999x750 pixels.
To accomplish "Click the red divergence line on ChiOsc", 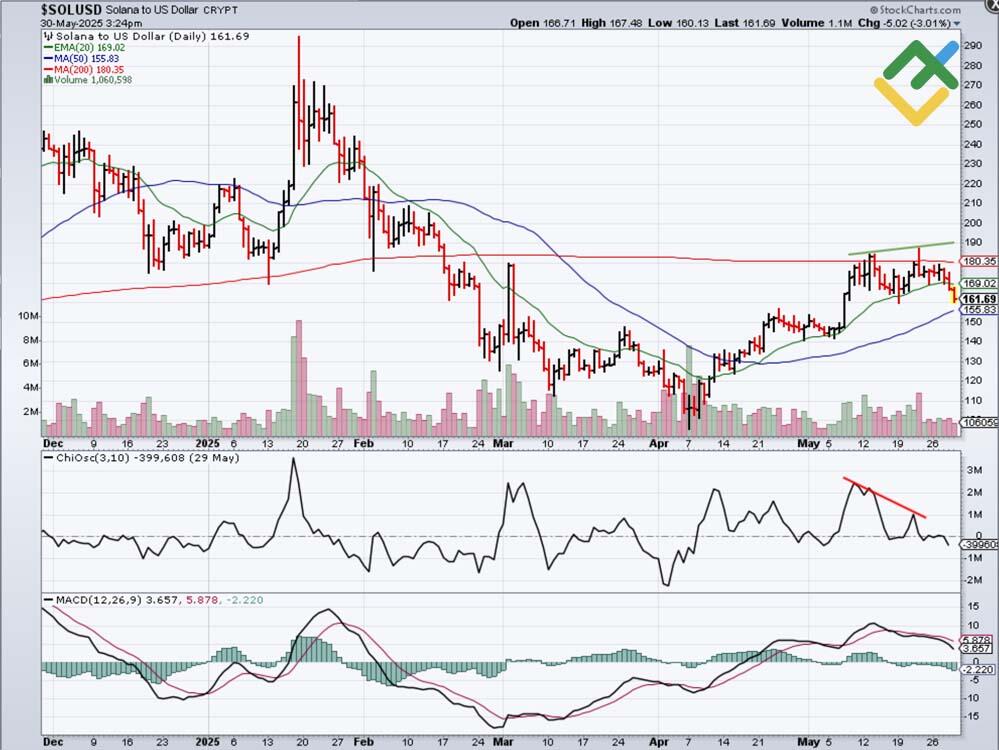I will [884, 497].
